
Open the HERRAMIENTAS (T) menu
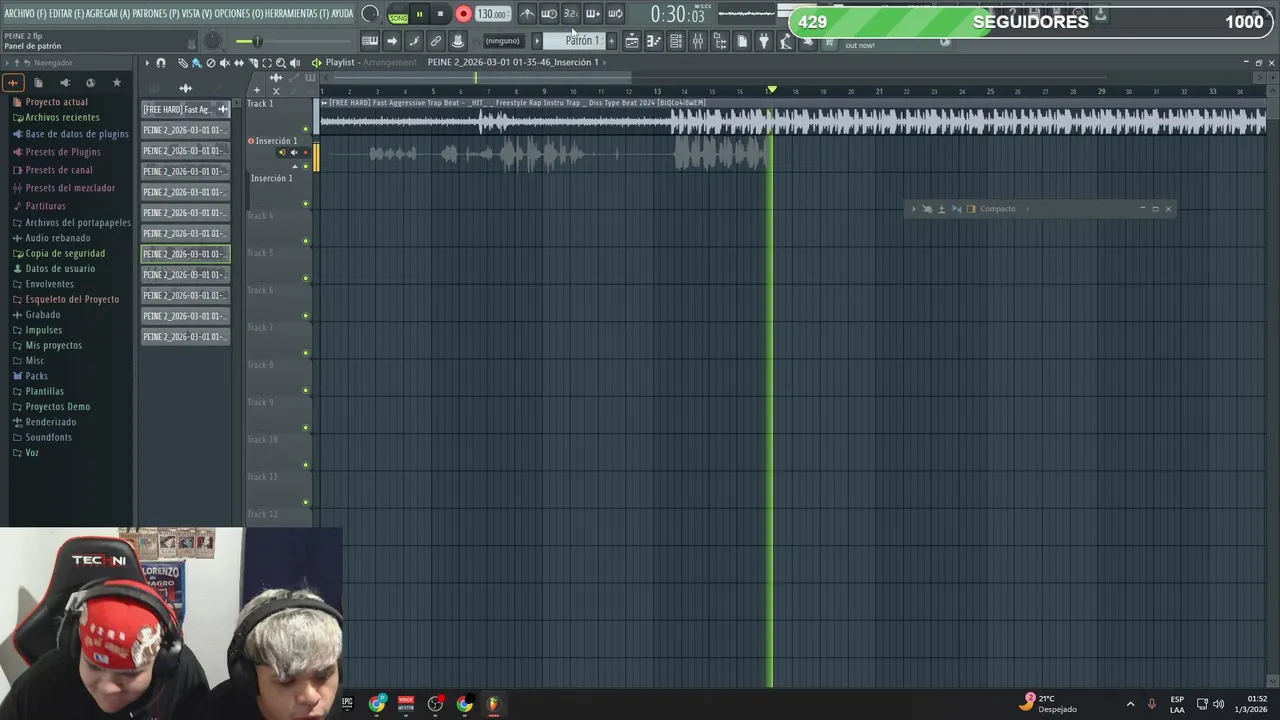pos(298,14)
